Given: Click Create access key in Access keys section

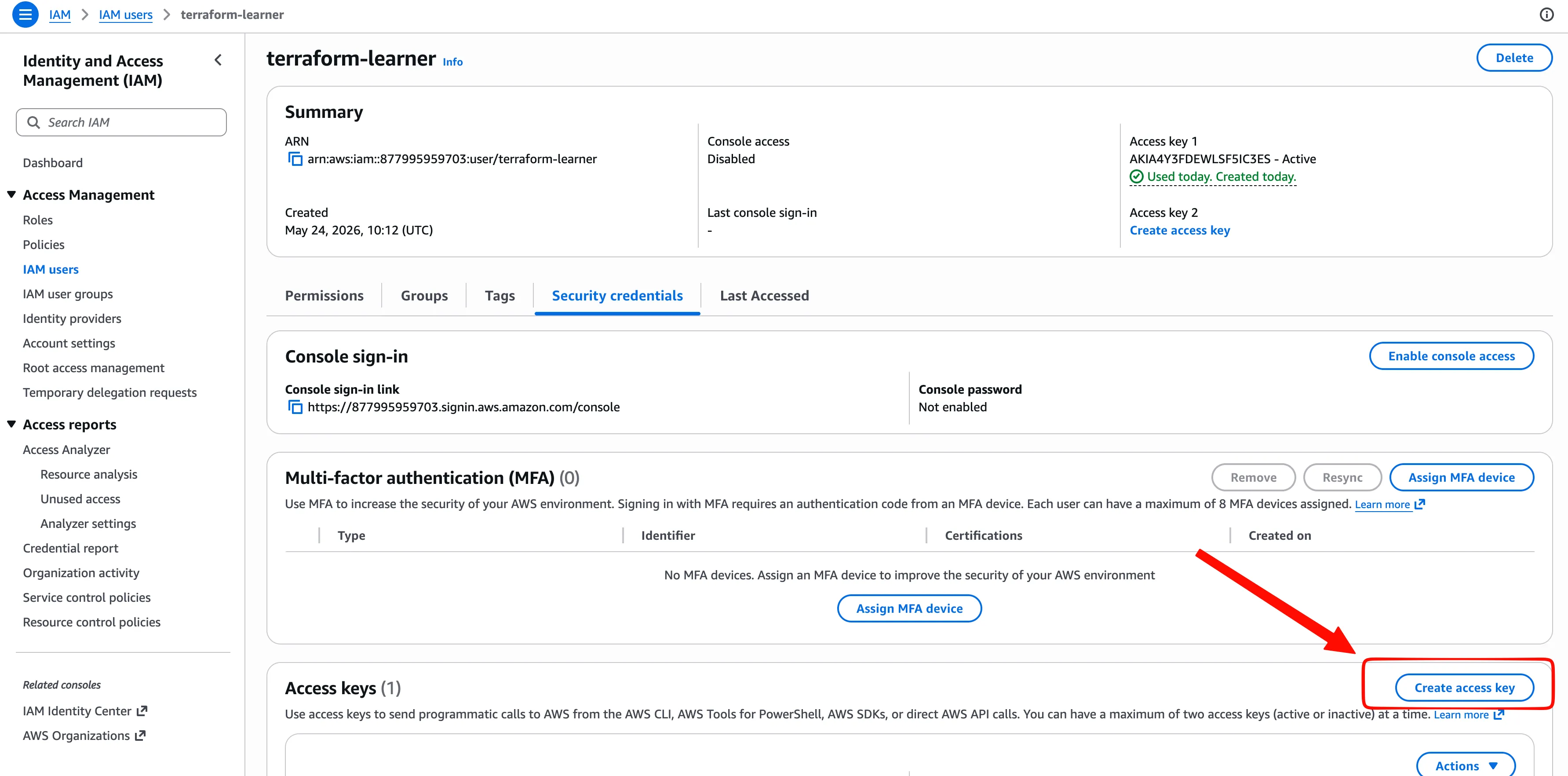Looking at the screenshot, I should pos(1464,688).
